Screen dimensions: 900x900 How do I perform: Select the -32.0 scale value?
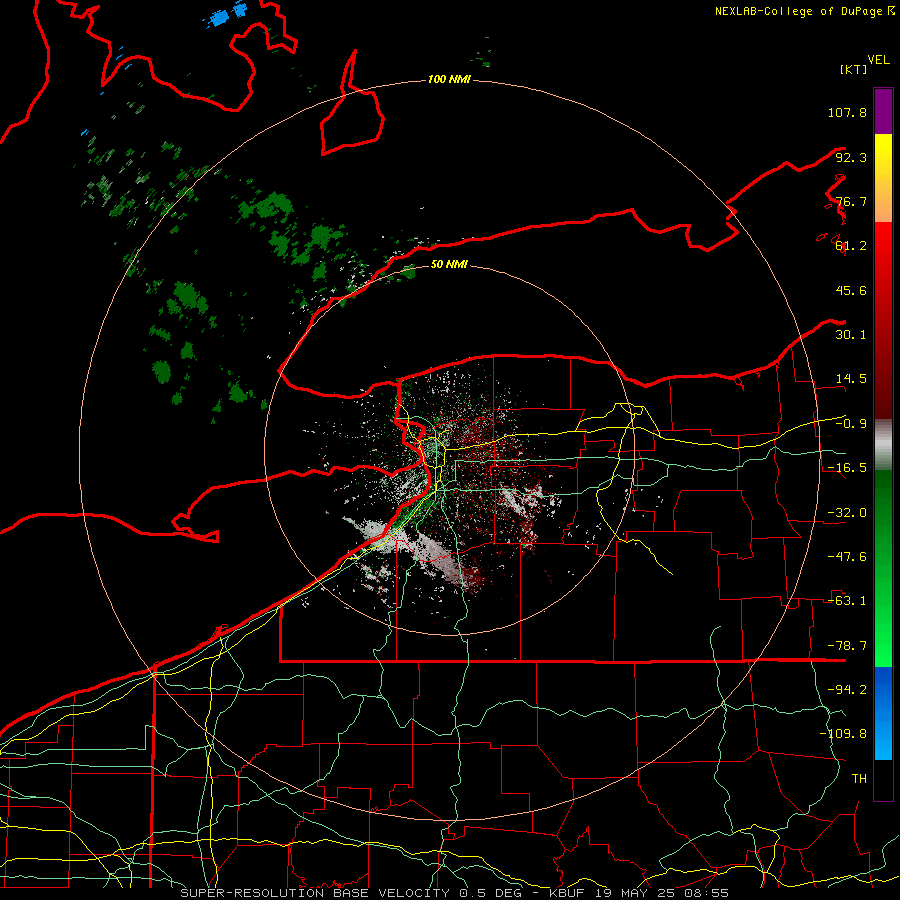click(x=847, y=513)
